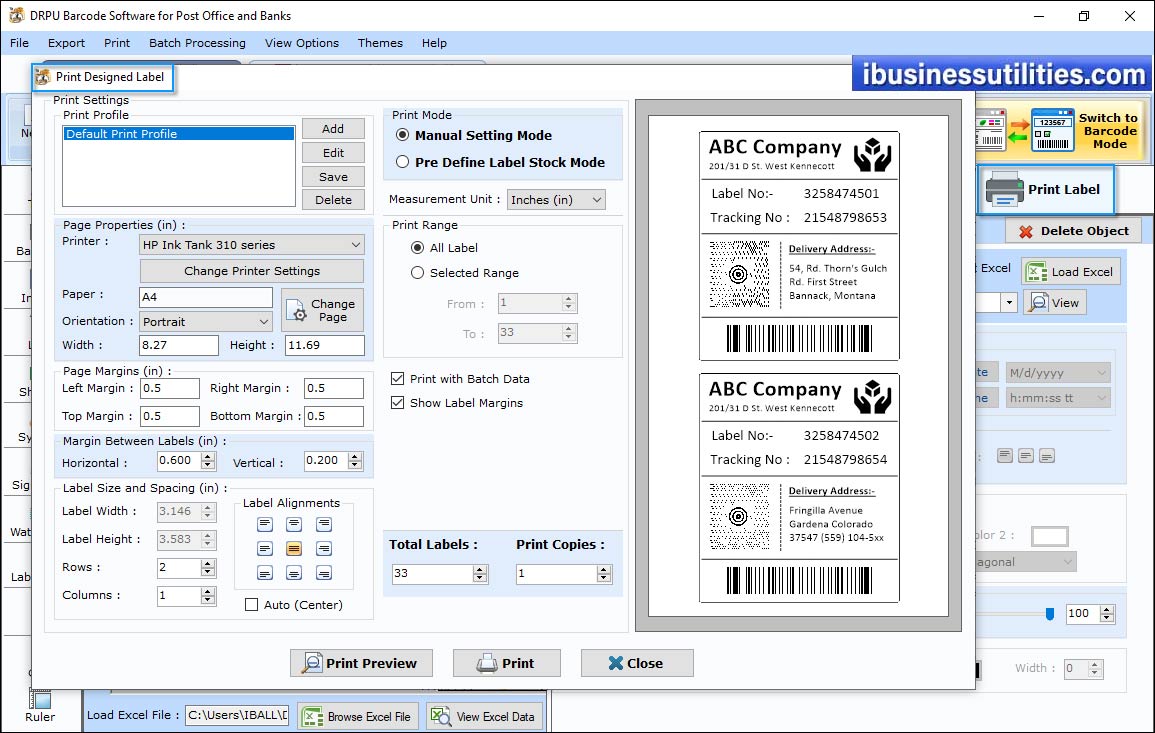Viewport: 1155px width, 733px height.
Task: Open the View Options menu
Action: point(302,43)
